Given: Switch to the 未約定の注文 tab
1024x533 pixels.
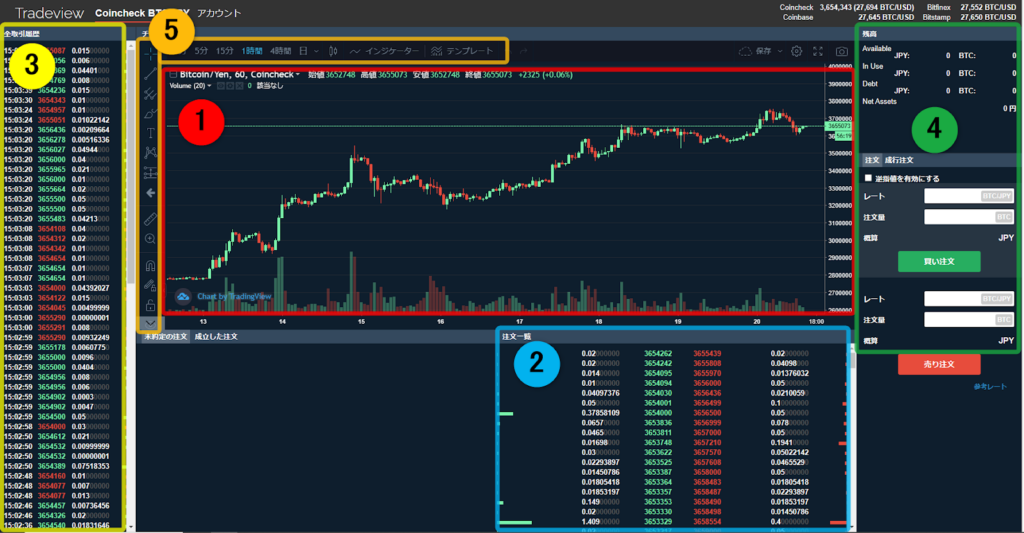Looking at the screenshot, I should click(x=165, y=336).
